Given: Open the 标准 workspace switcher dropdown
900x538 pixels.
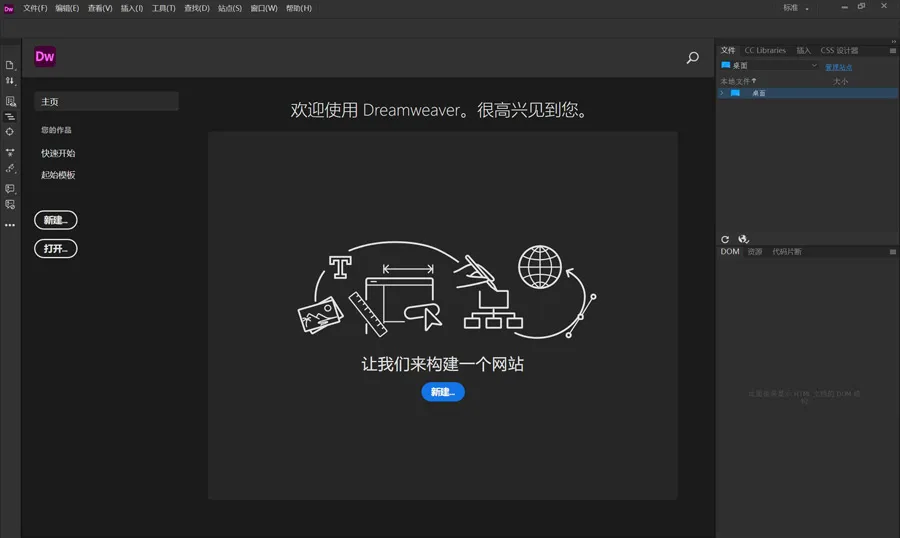Looking at the screenshot, I should (796, 8).
